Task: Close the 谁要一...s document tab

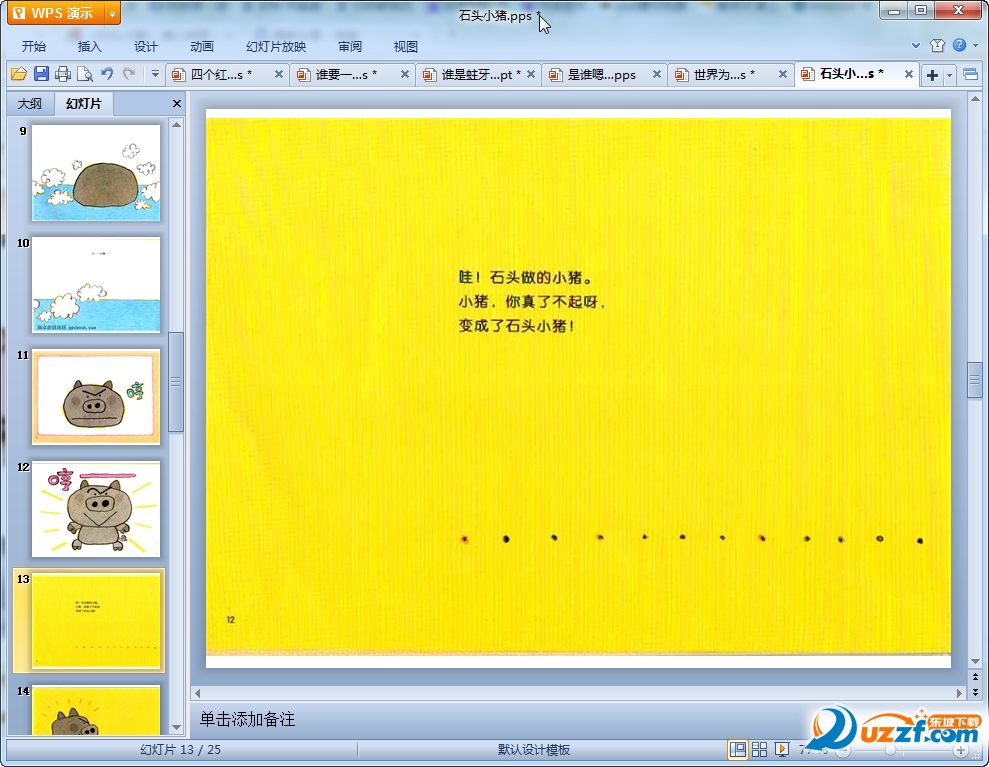Action: pyautogui.click(x=404, y=74)
